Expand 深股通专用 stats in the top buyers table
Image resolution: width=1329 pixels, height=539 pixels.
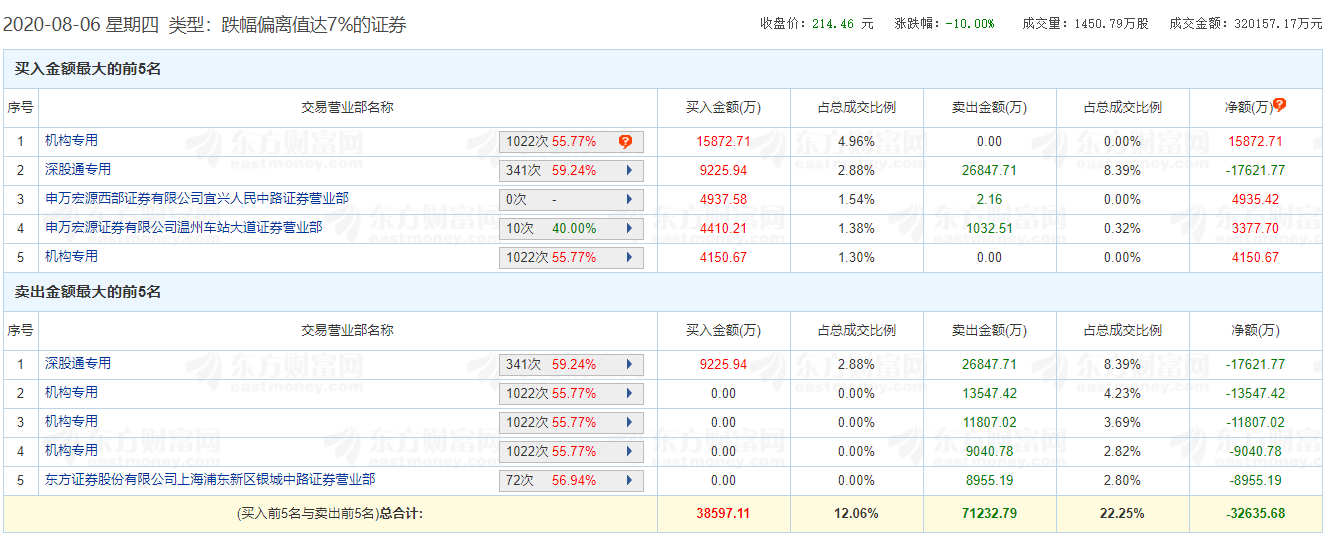(x=629, y=171)
